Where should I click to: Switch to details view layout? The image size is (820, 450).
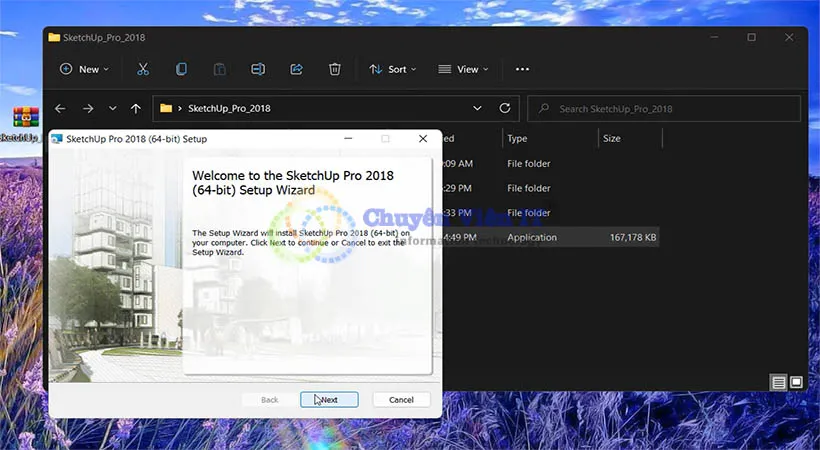(778, 382)
